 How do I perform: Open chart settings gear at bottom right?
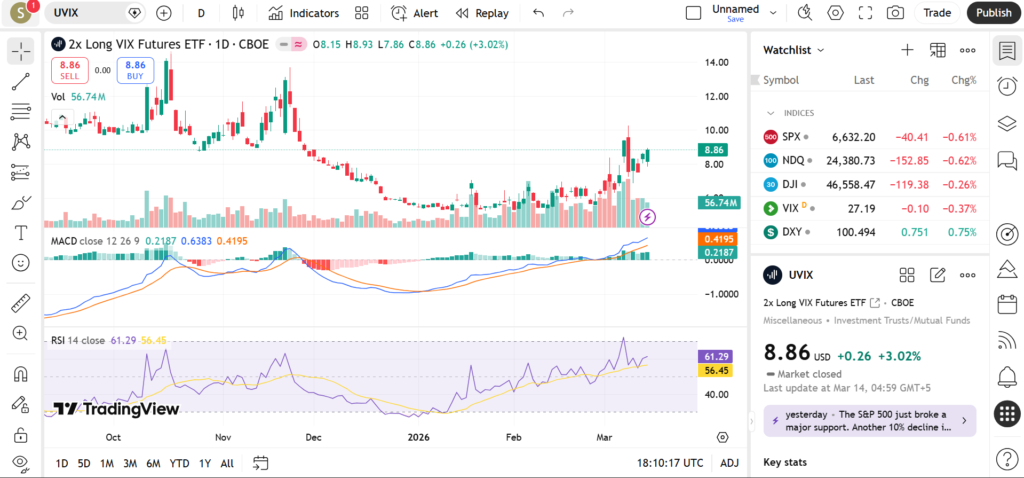pos(723,437)
